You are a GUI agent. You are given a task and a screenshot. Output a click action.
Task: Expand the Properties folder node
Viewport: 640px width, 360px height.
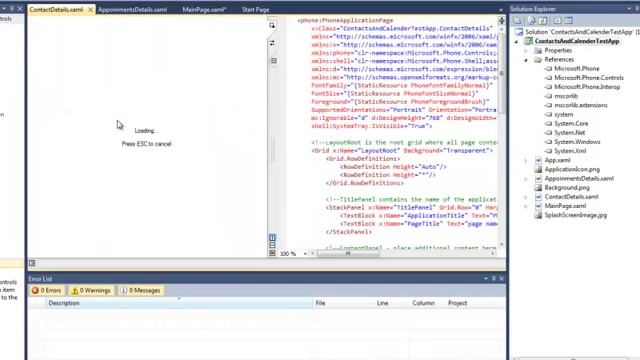[x=526, y=51]
